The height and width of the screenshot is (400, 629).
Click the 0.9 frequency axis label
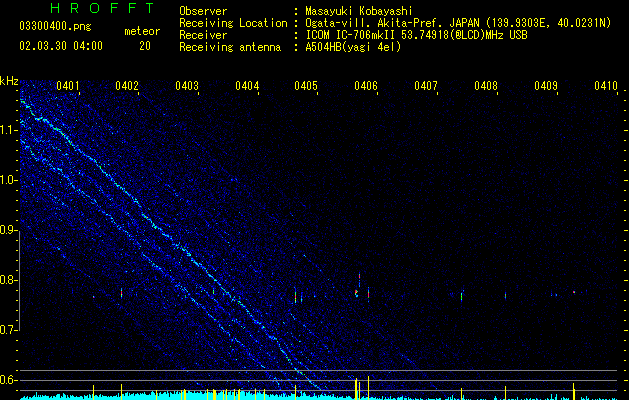pyautogui.click(x=9, y=230)
